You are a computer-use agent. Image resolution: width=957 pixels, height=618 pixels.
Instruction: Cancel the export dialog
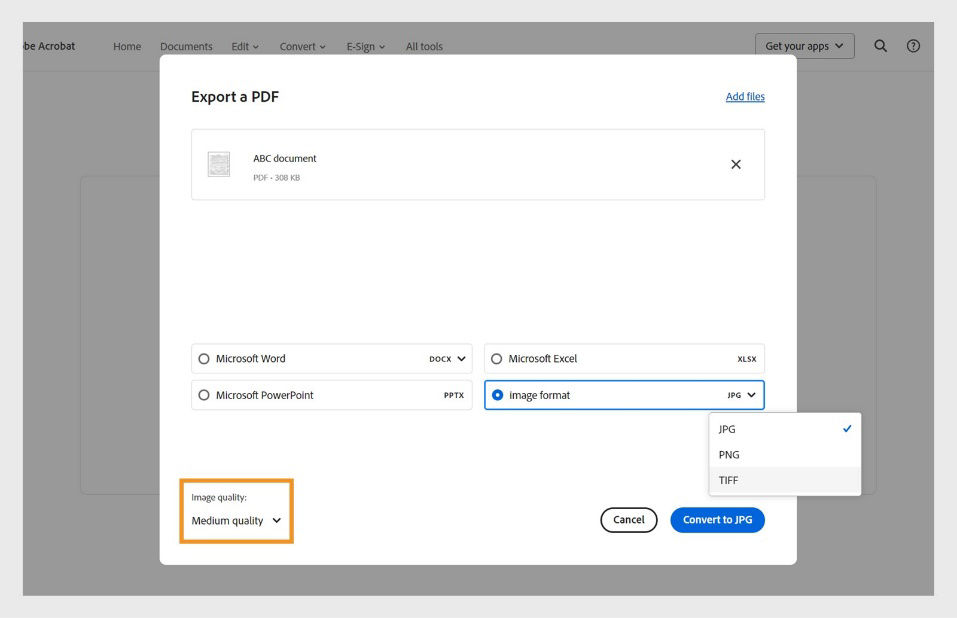(628, 520)
